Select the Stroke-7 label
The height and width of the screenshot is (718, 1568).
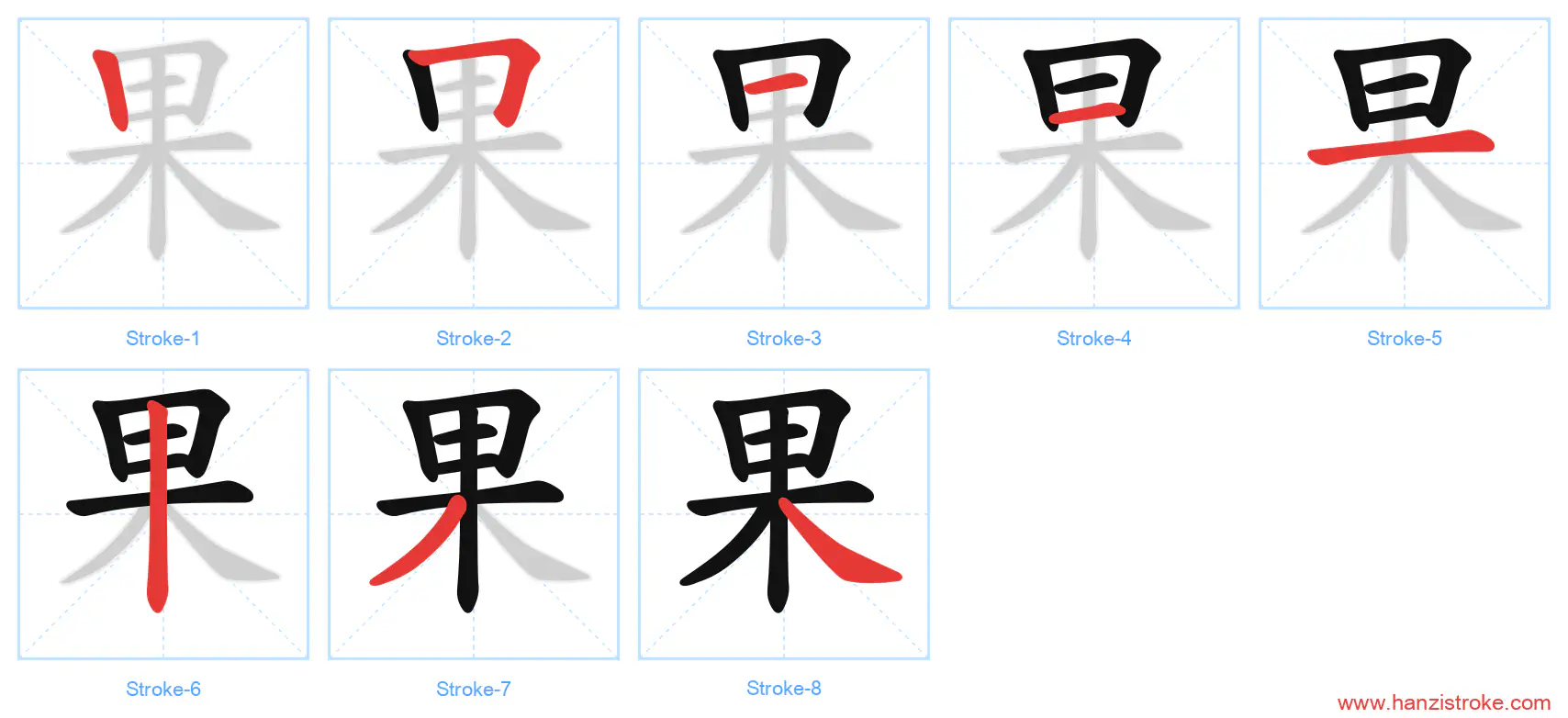474,690
